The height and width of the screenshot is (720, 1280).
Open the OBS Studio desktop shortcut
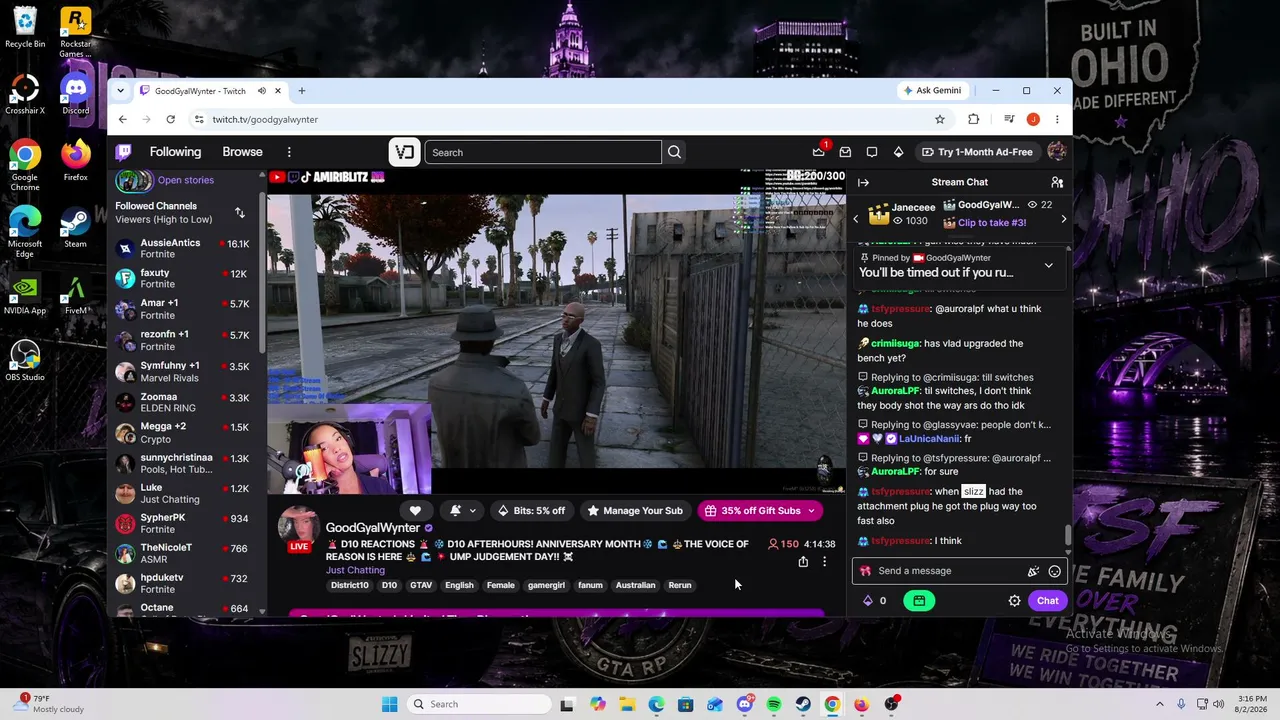tap(25, 360)
